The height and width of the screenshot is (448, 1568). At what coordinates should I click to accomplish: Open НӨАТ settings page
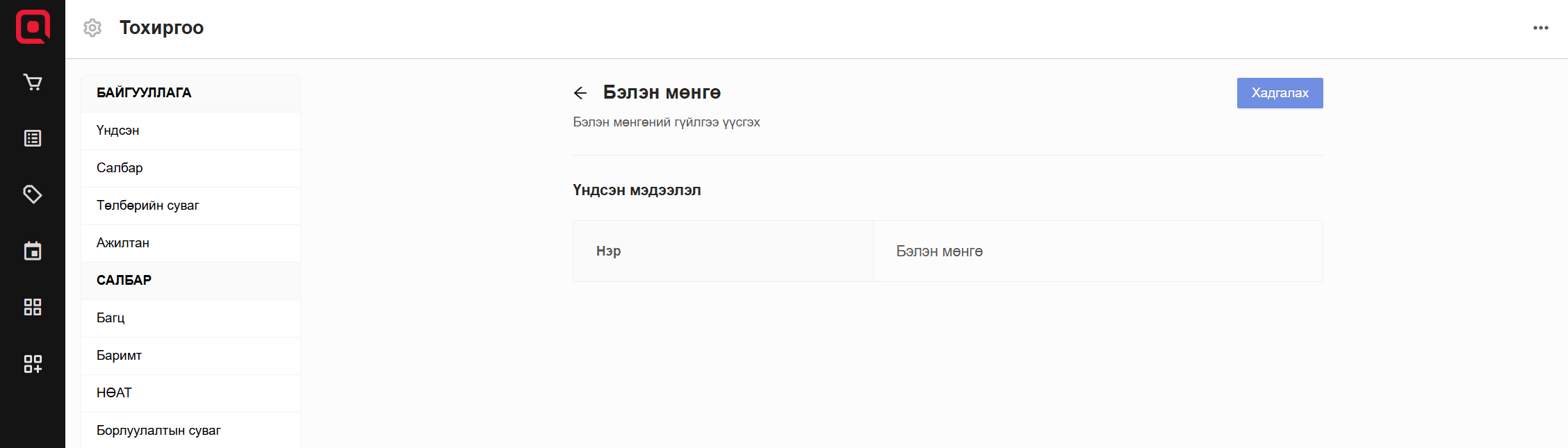click(x=114, y=393)
